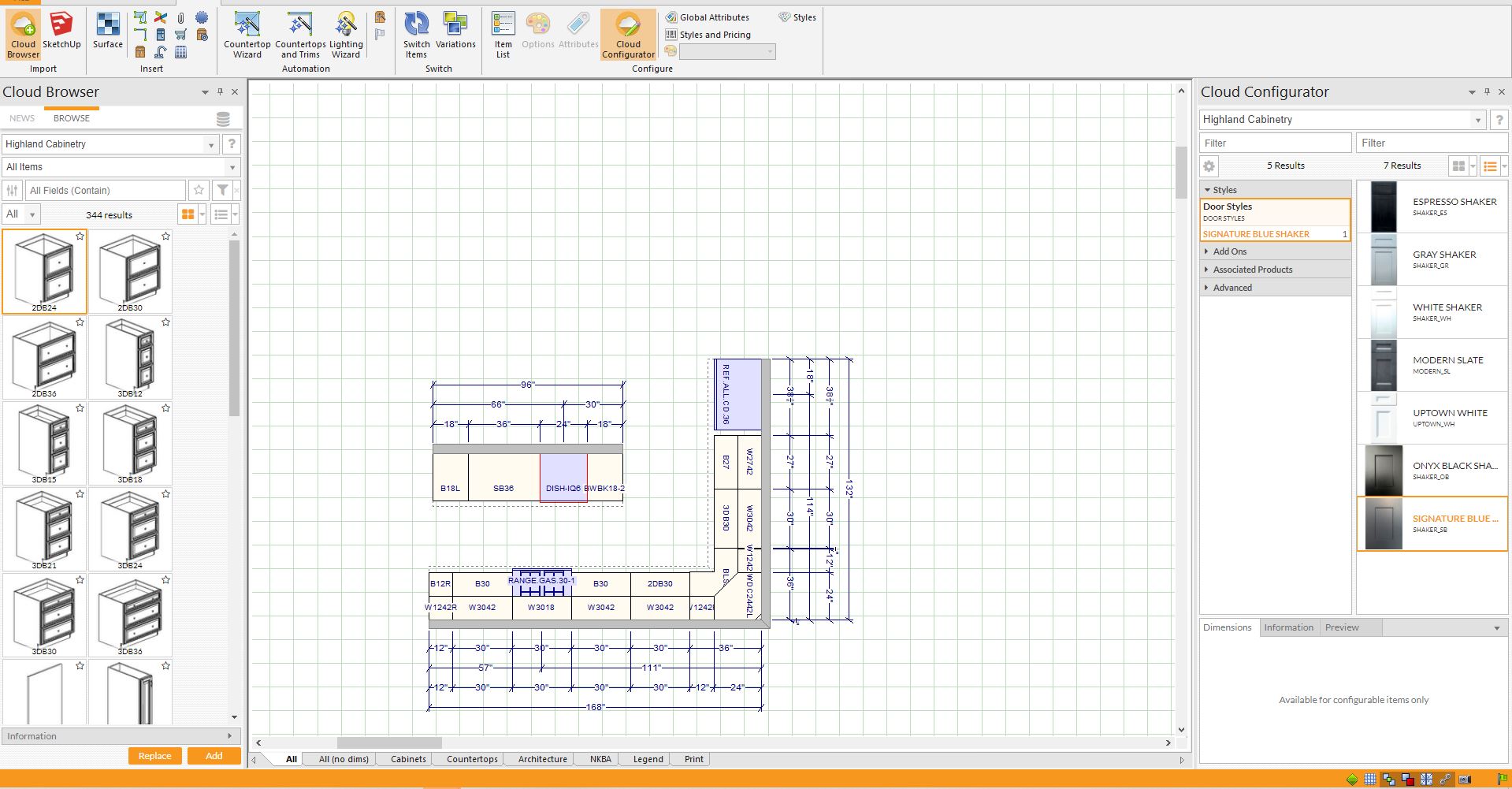Click the Switch Items tool

(416, 35)
